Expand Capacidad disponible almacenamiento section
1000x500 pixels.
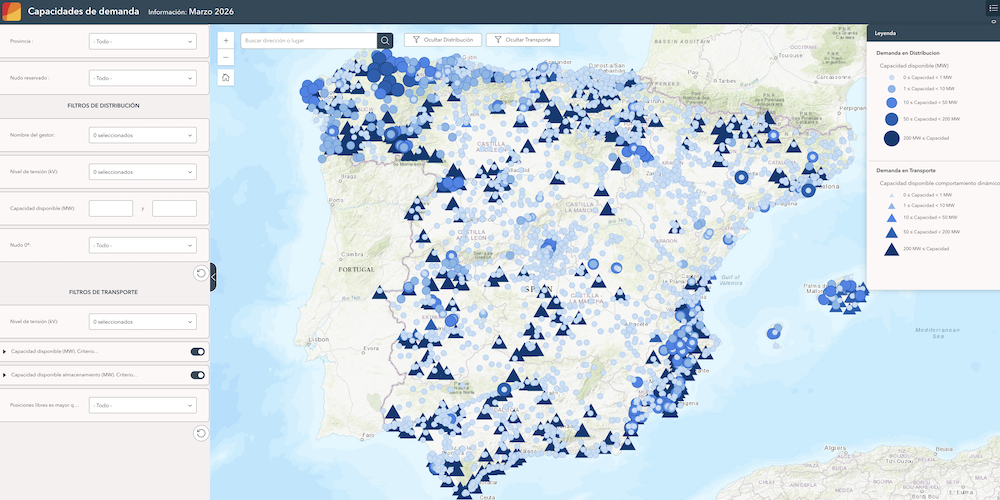pos(5,375)
